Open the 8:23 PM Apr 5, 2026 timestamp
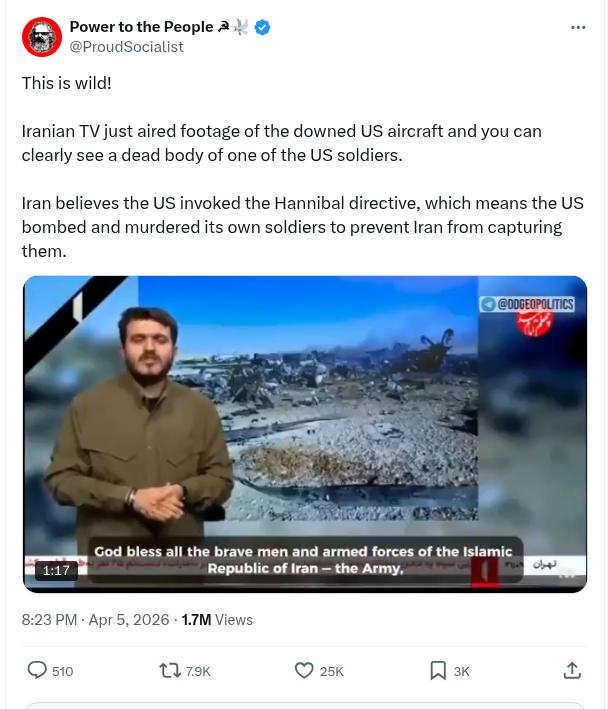Viewport: 608px width, 709px height. tap(95, 619)
